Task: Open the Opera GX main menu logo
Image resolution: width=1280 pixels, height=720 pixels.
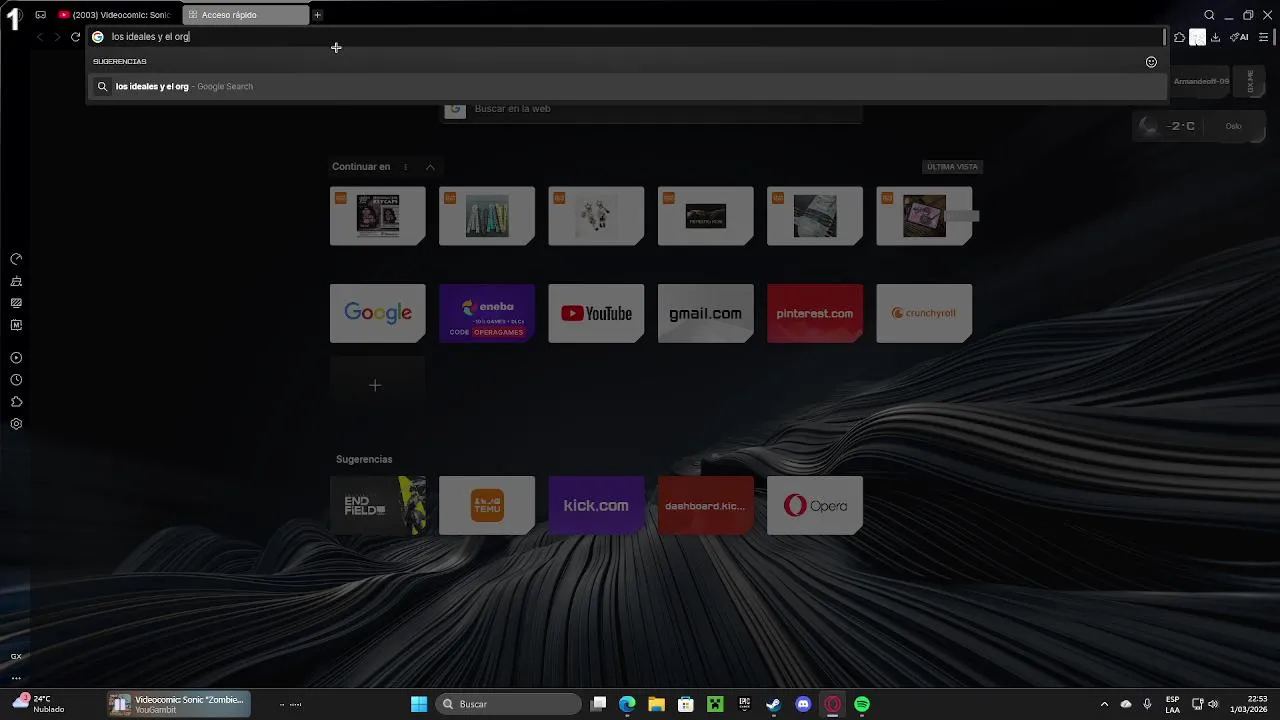Action: (14, 16)
